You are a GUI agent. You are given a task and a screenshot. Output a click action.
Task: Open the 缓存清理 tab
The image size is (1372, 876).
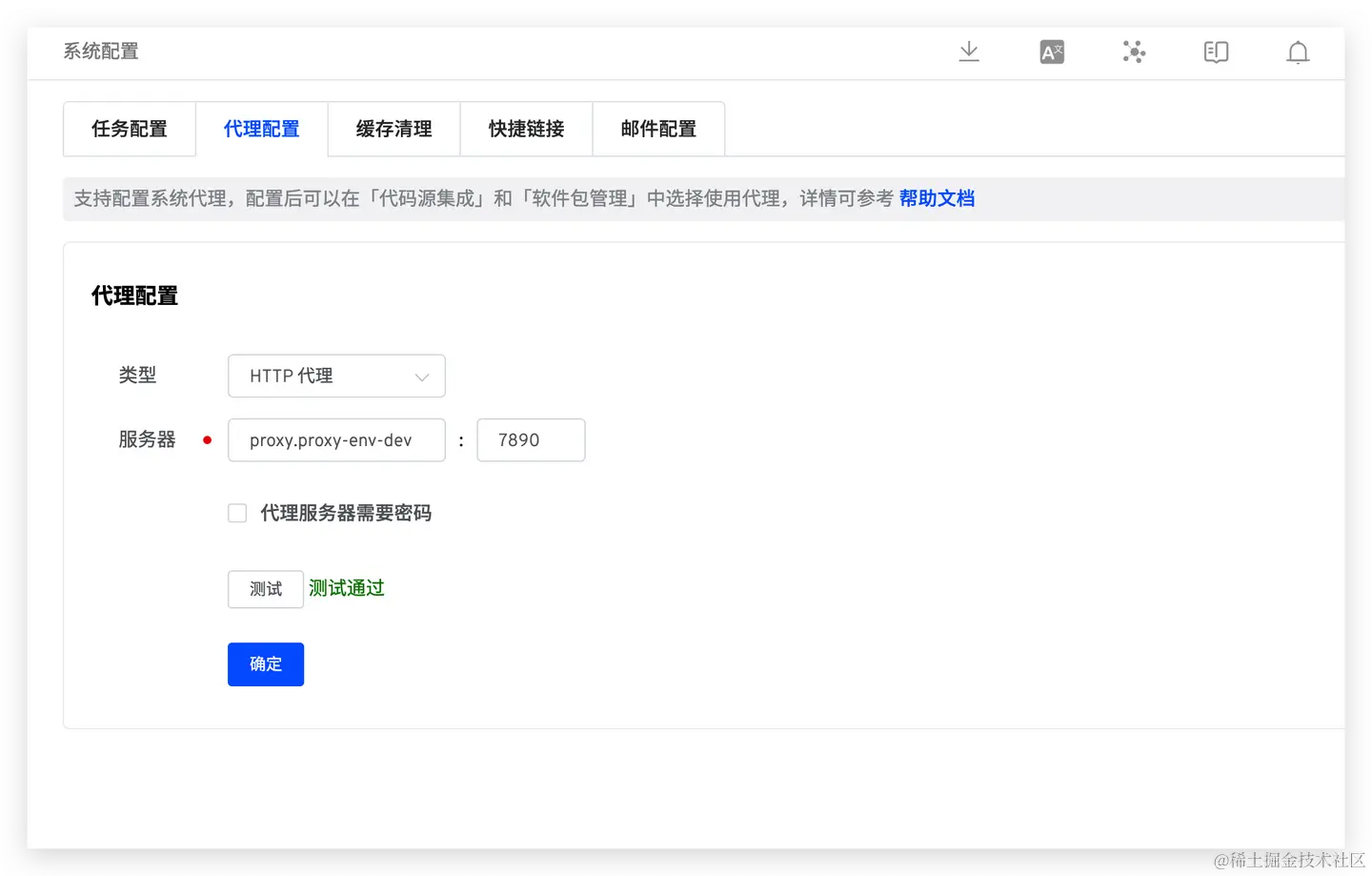pos(394,129)
